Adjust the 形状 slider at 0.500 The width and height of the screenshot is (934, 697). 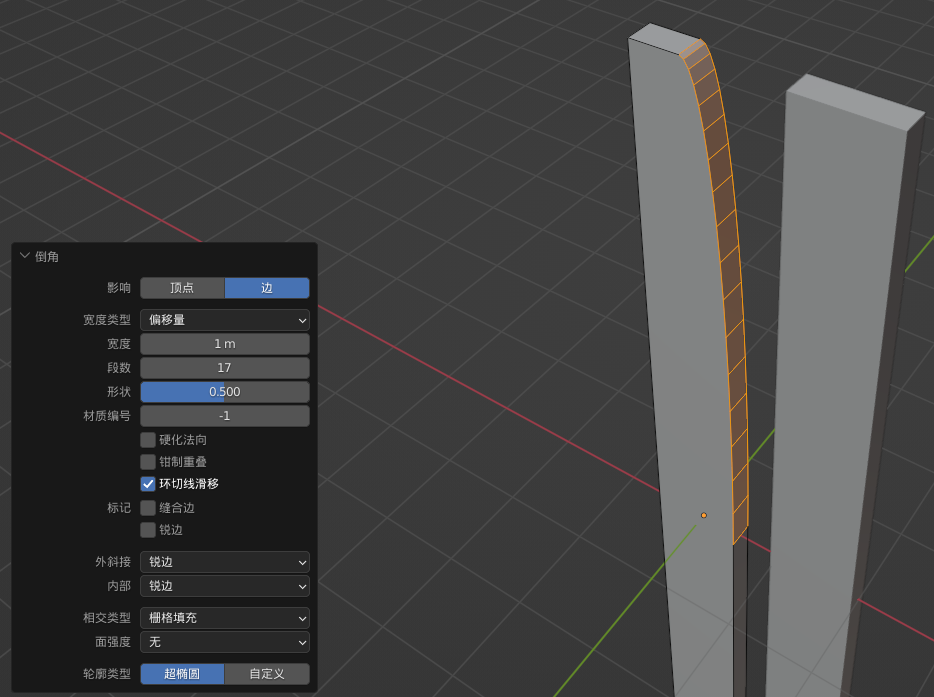225,392
